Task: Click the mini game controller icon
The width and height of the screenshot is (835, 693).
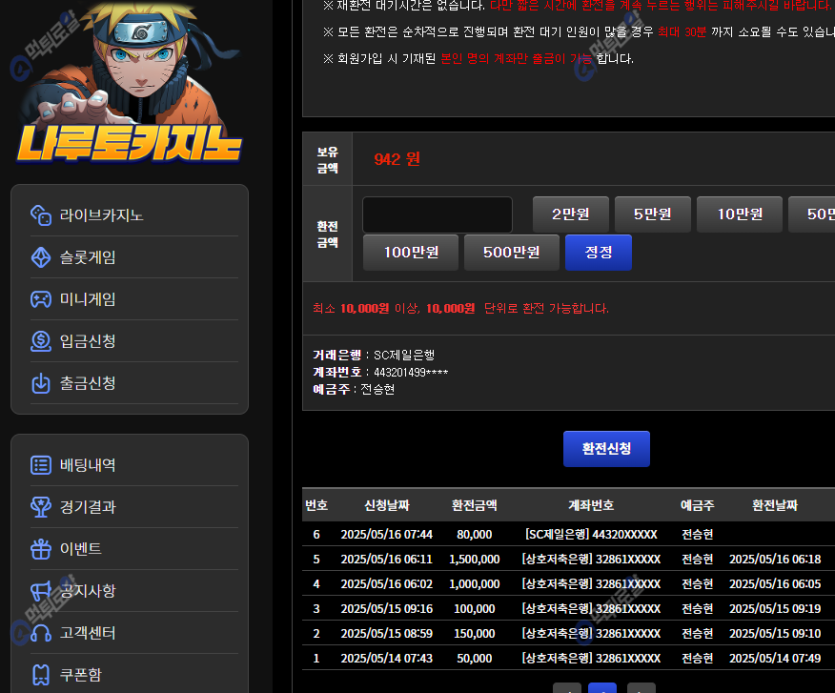Action: tap(41, 299)
